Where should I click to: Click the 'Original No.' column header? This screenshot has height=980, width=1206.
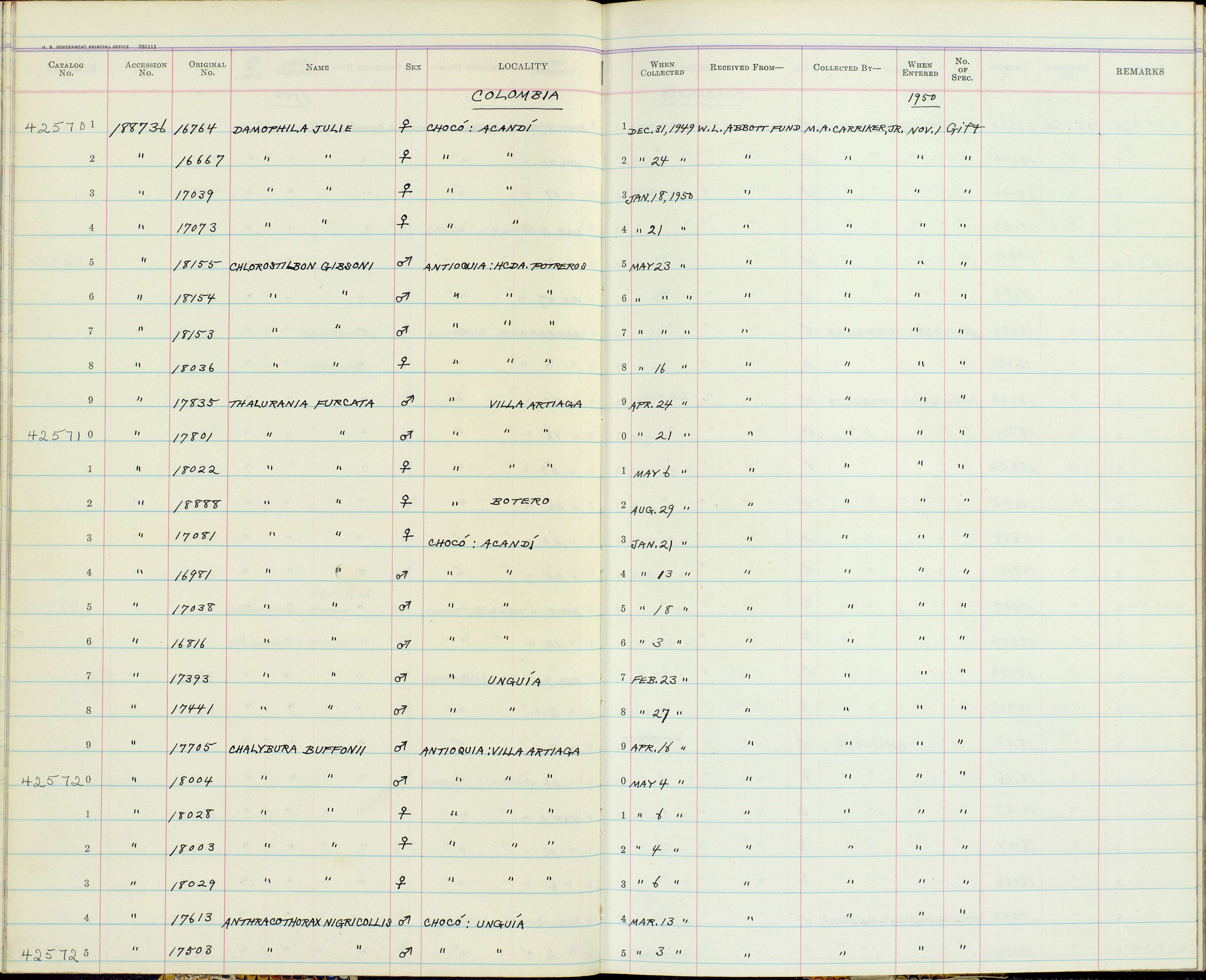click(x=207, y=68)
